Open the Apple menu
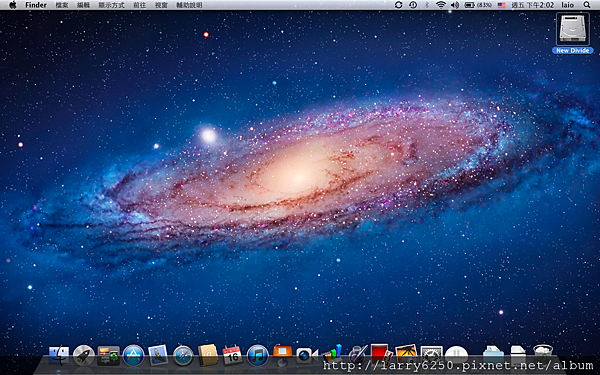 [13, 5]
